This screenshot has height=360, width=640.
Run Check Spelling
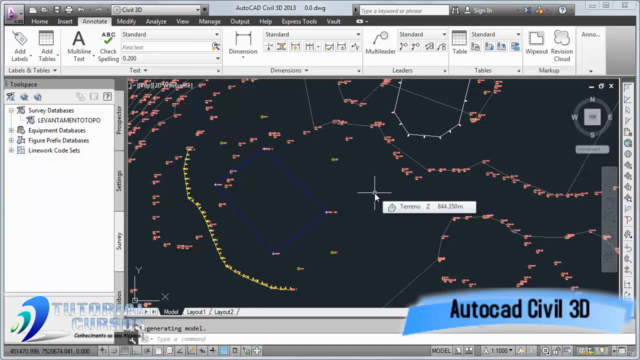[x=108, y=46]
